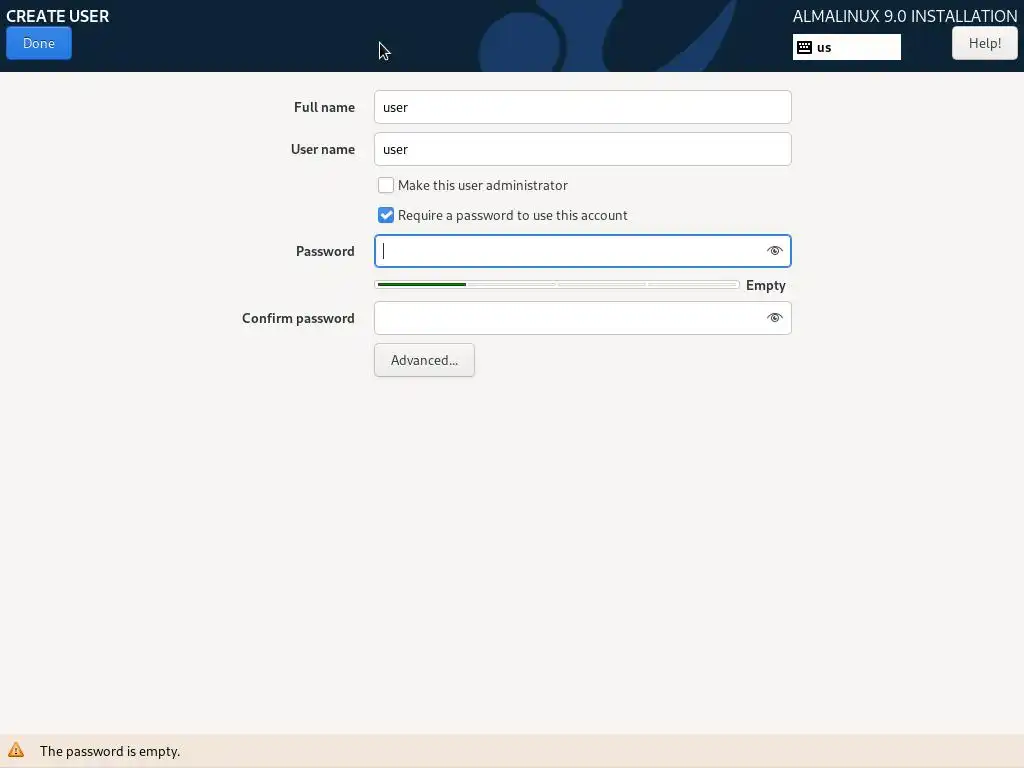1024x768 pixels.
Task: Click the Empty strength label
Action: [x=765, y=285]
